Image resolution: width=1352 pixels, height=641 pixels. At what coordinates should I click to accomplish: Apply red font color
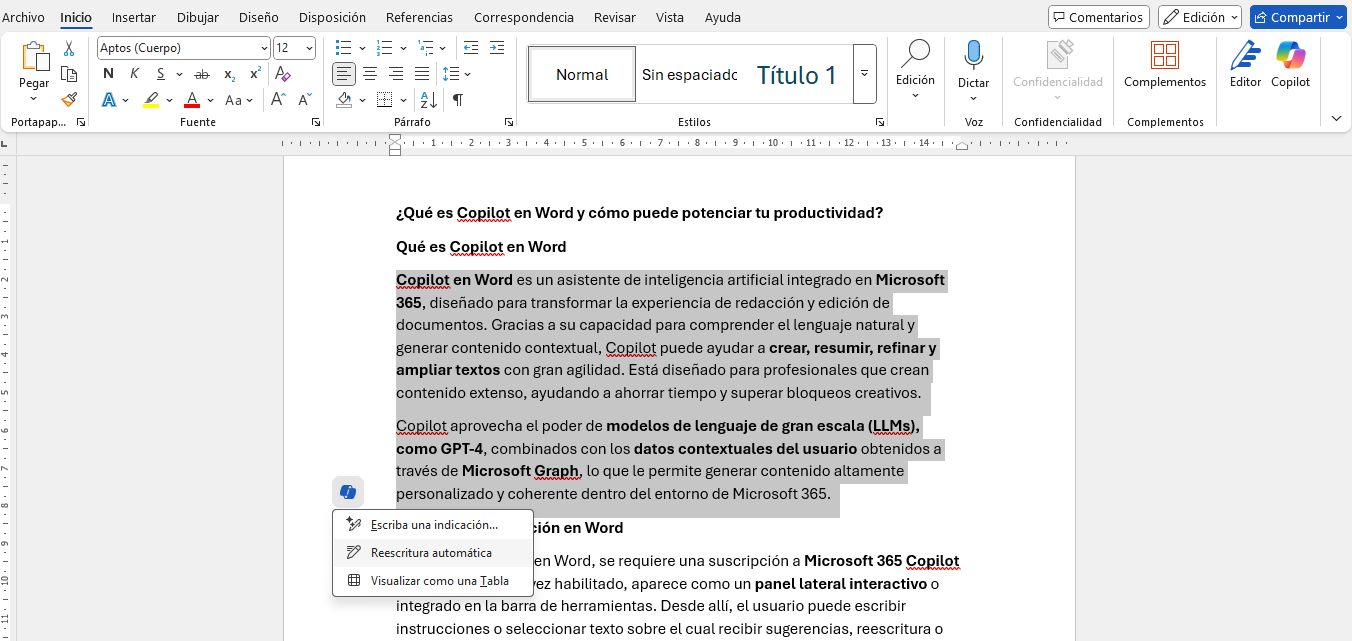coord(192,100)
